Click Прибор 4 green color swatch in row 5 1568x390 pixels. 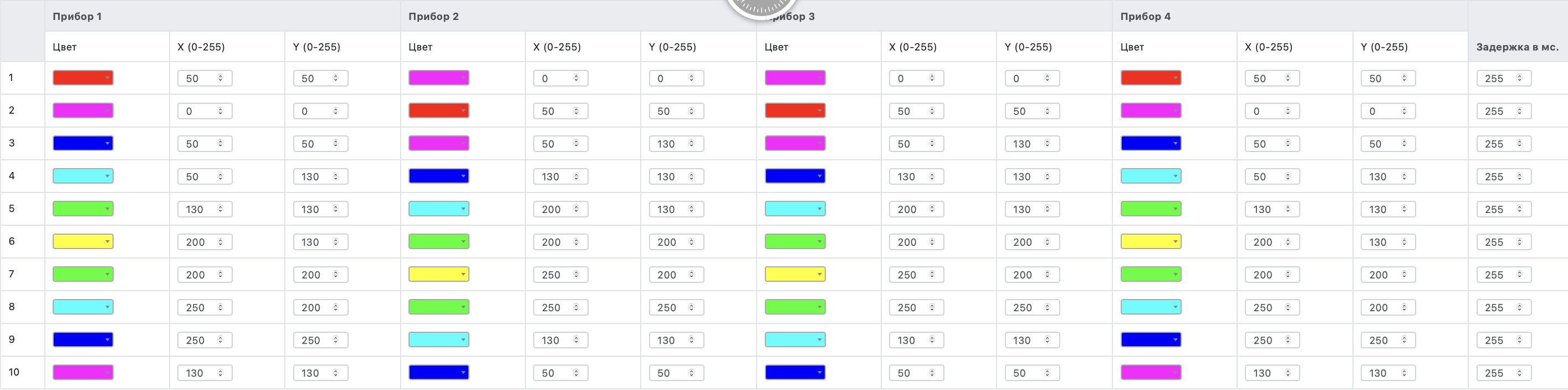pyautogui.click(x=1146, y=209)
